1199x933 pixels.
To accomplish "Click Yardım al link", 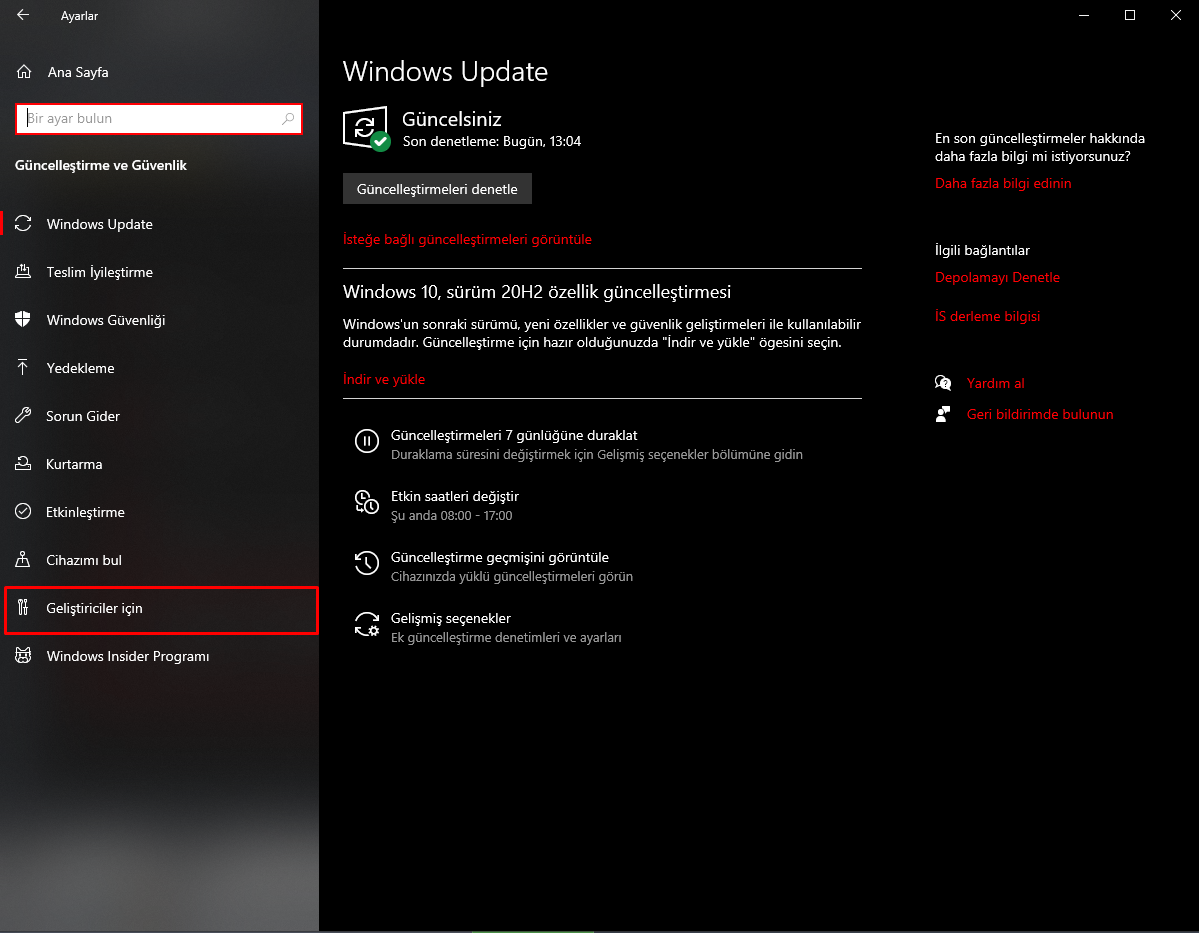I will coord(996,383).
